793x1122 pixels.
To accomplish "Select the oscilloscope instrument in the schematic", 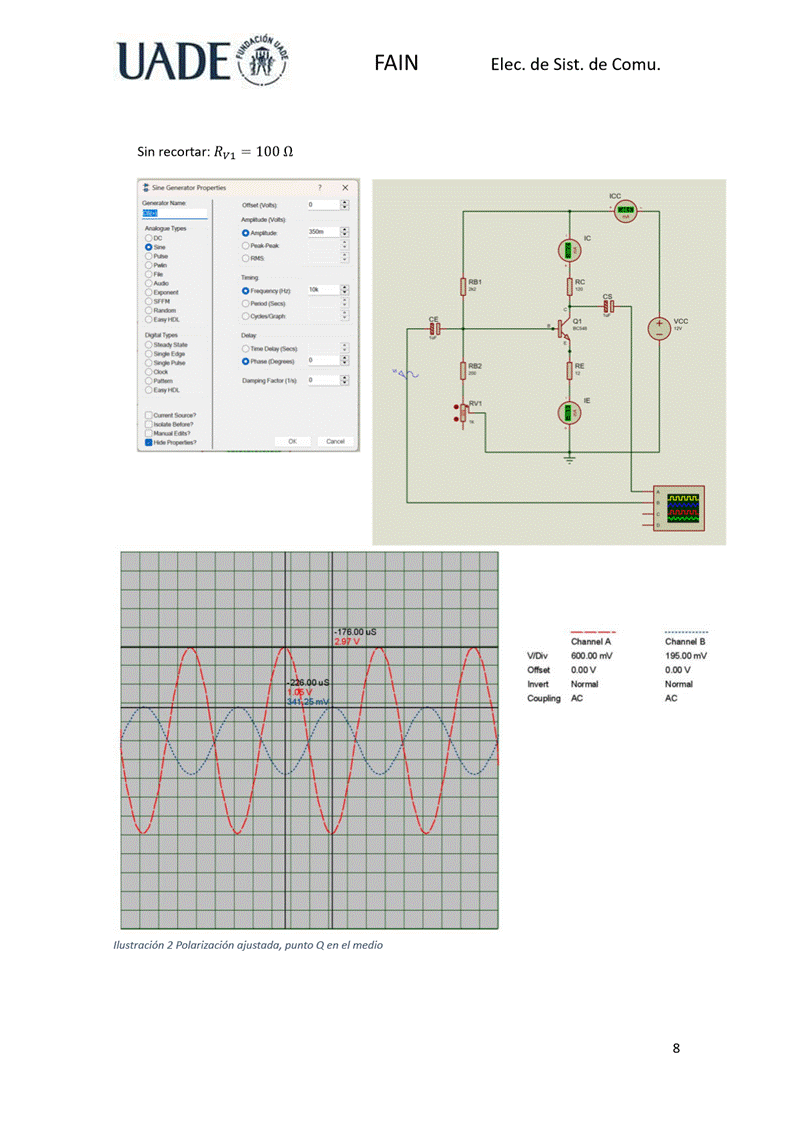I will [678, 508].
